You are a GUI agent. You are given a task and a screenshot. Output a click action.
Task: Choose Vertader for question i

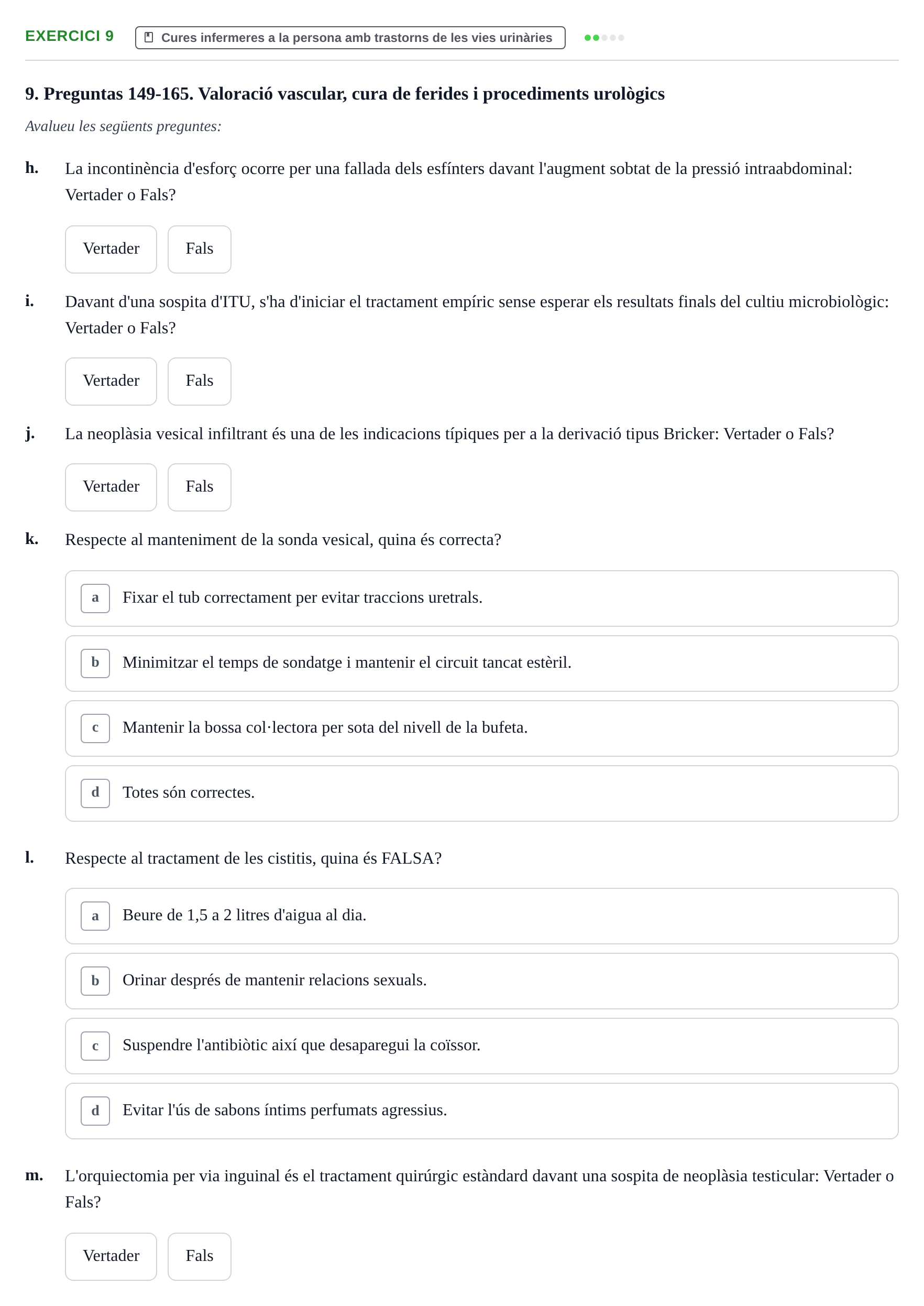click(111, 382)
